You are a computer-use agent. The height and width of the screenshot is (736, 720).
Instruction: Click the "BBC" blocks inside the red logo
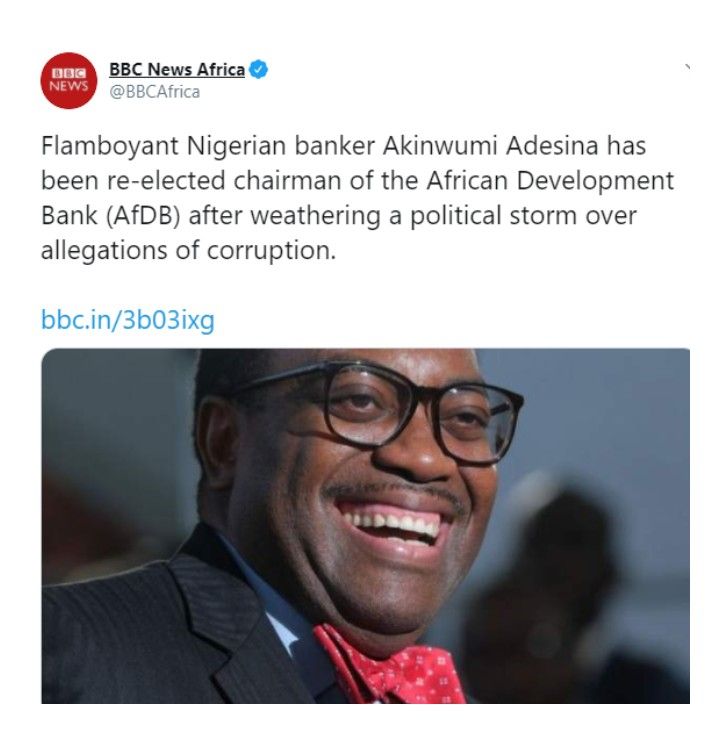point(69,73)
